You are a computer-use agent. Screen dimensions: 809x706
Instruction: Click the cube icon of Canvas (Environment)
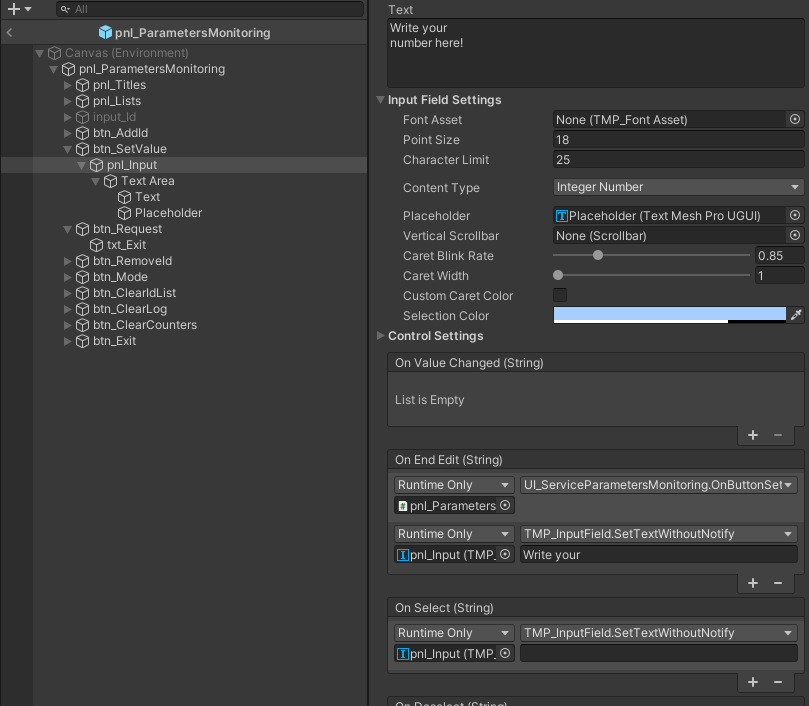point(55,53)
